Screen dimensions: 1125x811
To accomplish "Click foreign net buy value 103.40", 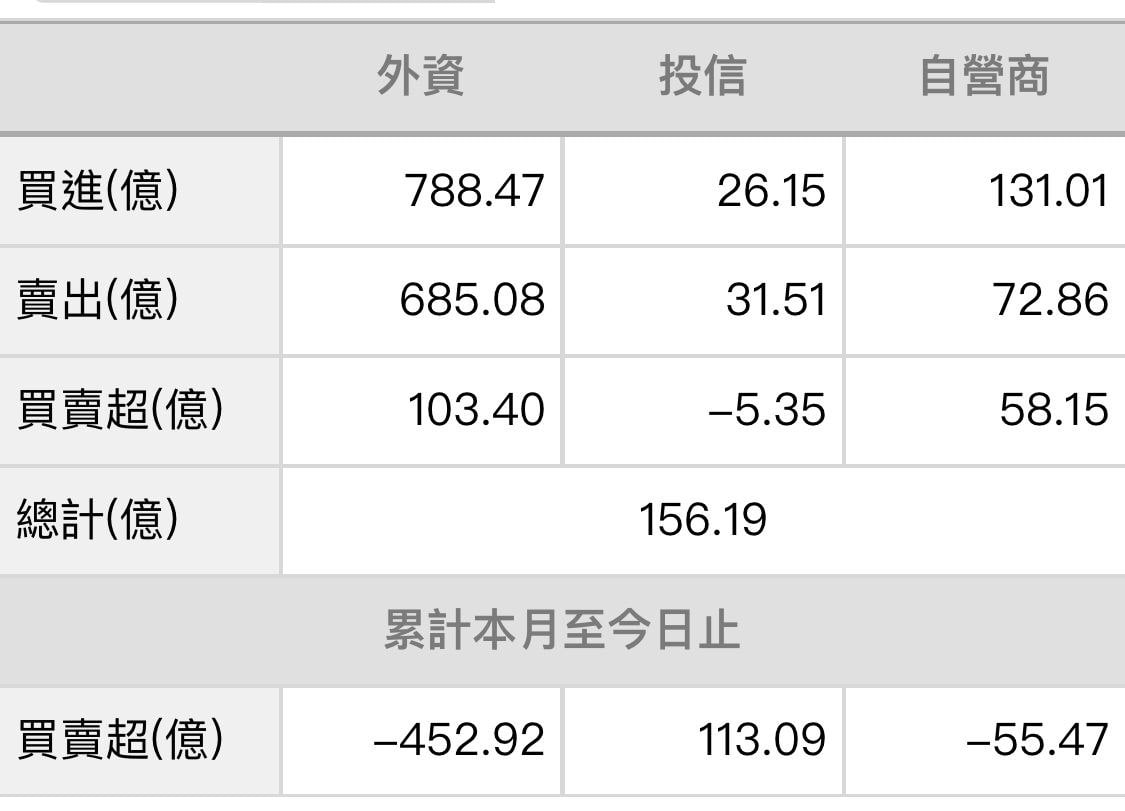I will tap(476, 410).
